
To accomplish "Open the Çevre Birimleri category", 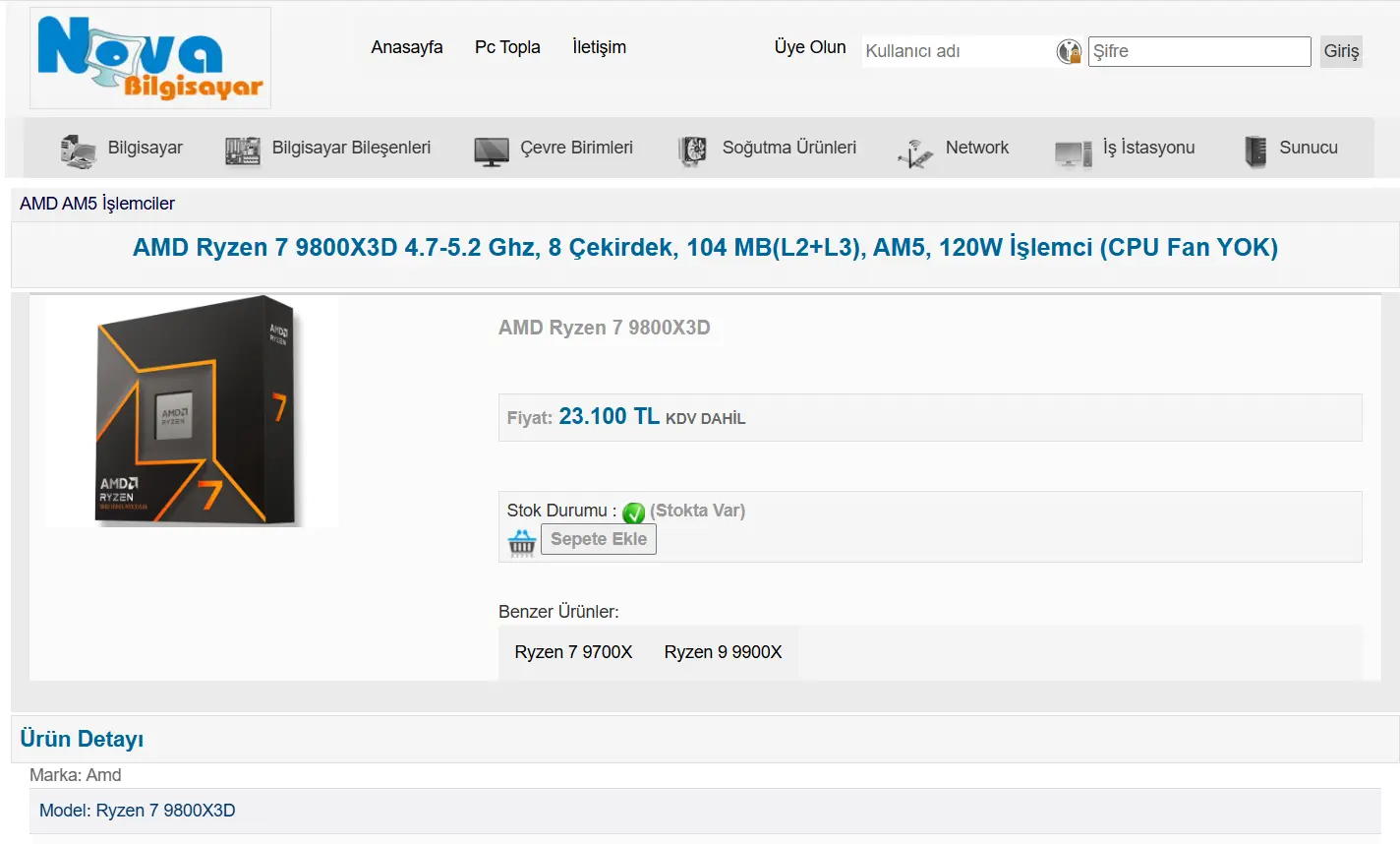I will 577,148.
